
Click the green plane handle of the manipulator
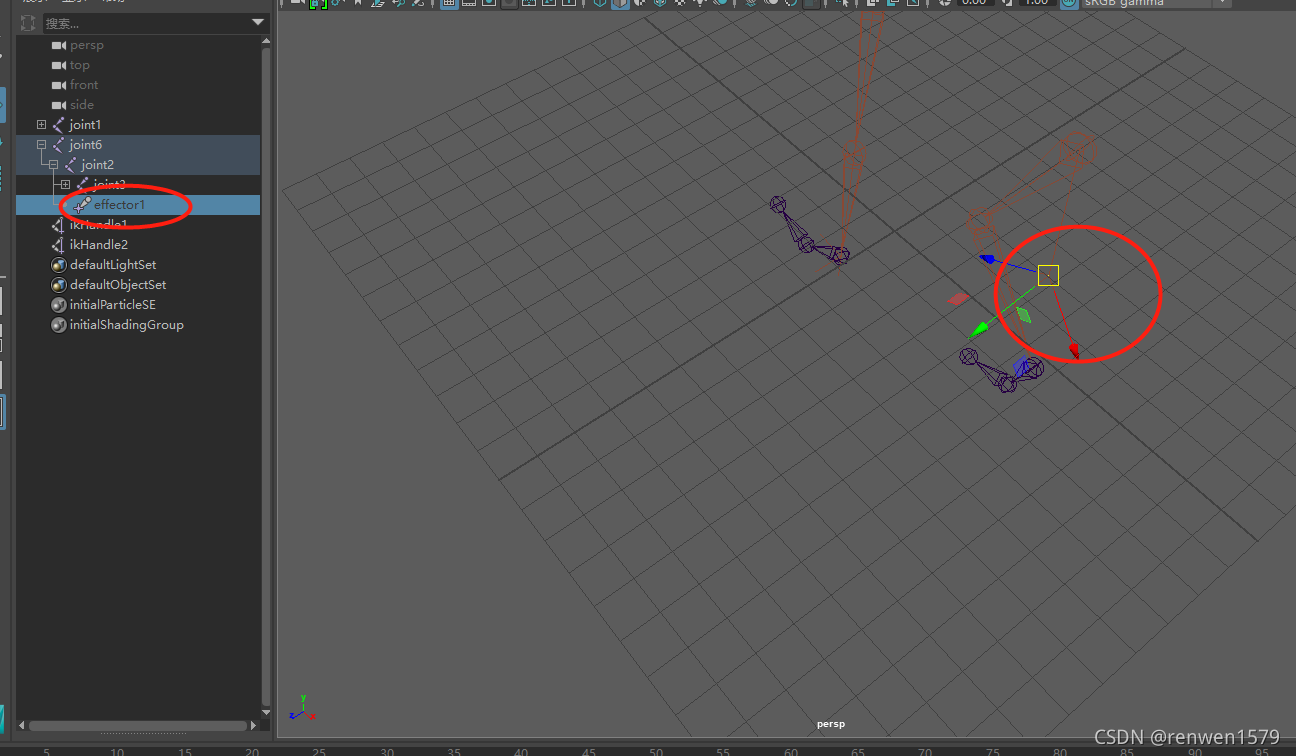1024,315
